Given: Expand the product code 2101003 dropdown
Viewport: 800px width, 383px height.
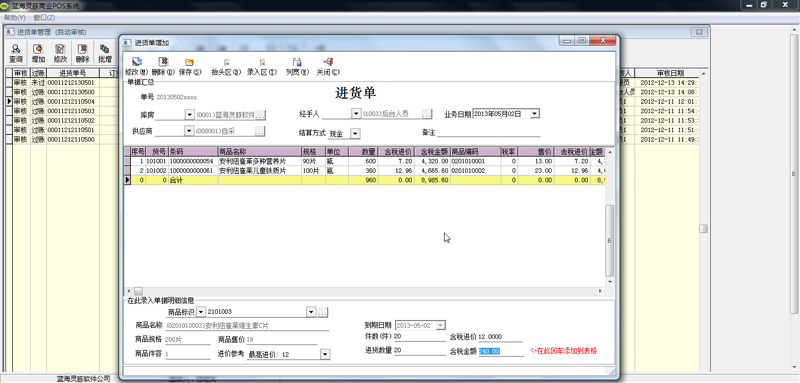Looking at the screenshot, I should click(311, 312).
